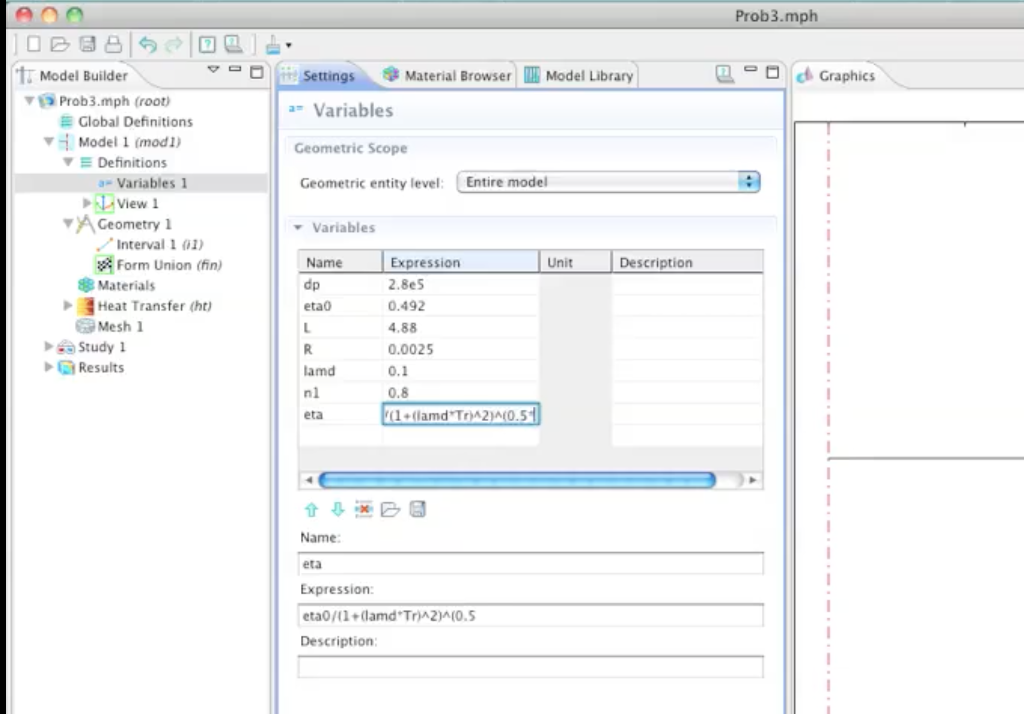This screenshot has width=1024, height=714.
Task: Collapse the Variables section
Action: pyautogui.click(x=298, y=227)
